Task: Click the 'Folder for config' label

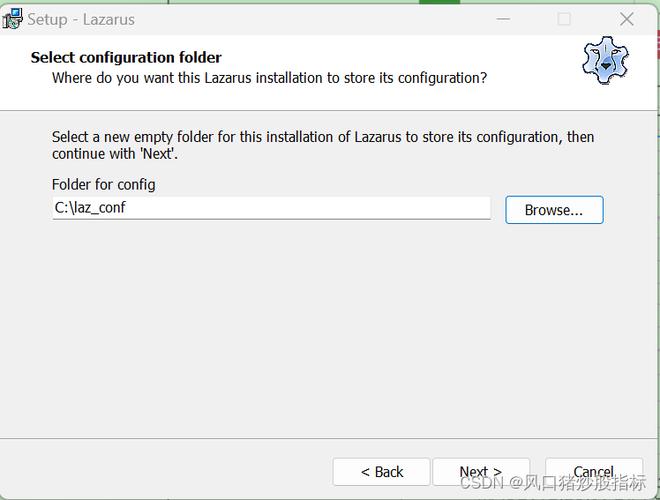Action: (104, 184)
